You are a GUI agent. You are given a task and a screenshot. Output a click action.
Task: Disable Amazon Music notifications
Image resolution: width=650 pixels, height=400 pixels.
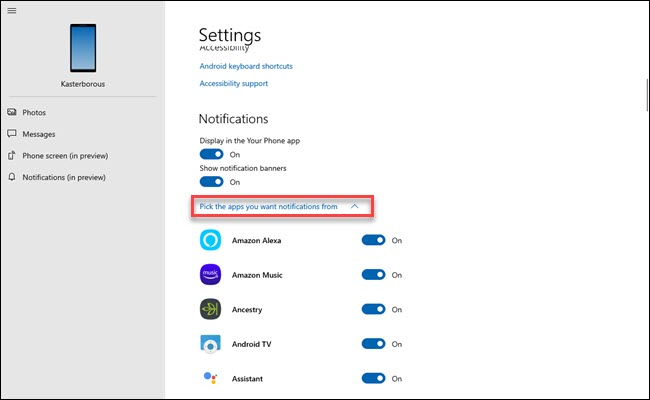coord(374,274)
